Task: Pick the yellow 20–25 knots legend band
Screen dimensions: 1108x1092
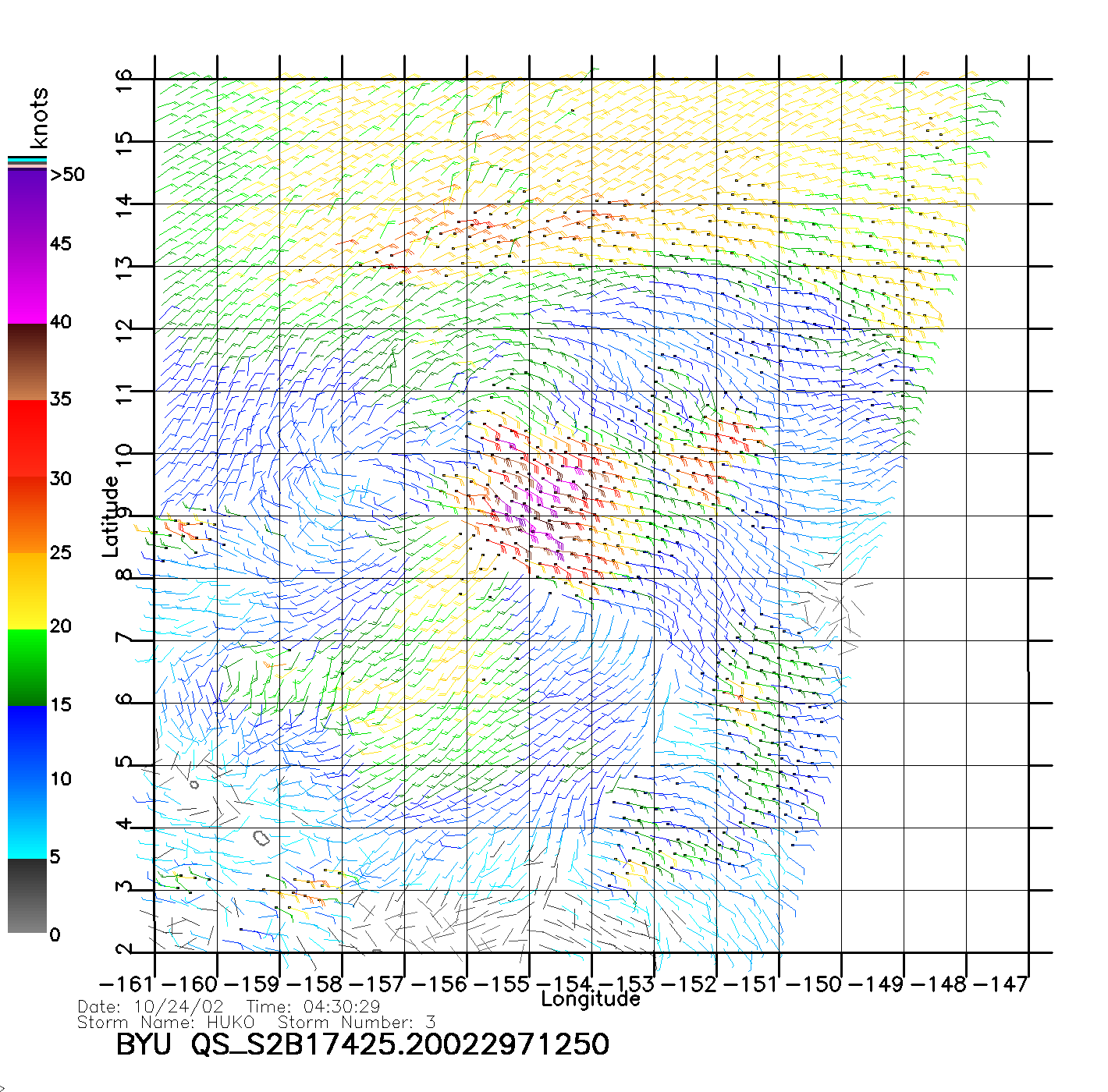Action: pos(27,590)
